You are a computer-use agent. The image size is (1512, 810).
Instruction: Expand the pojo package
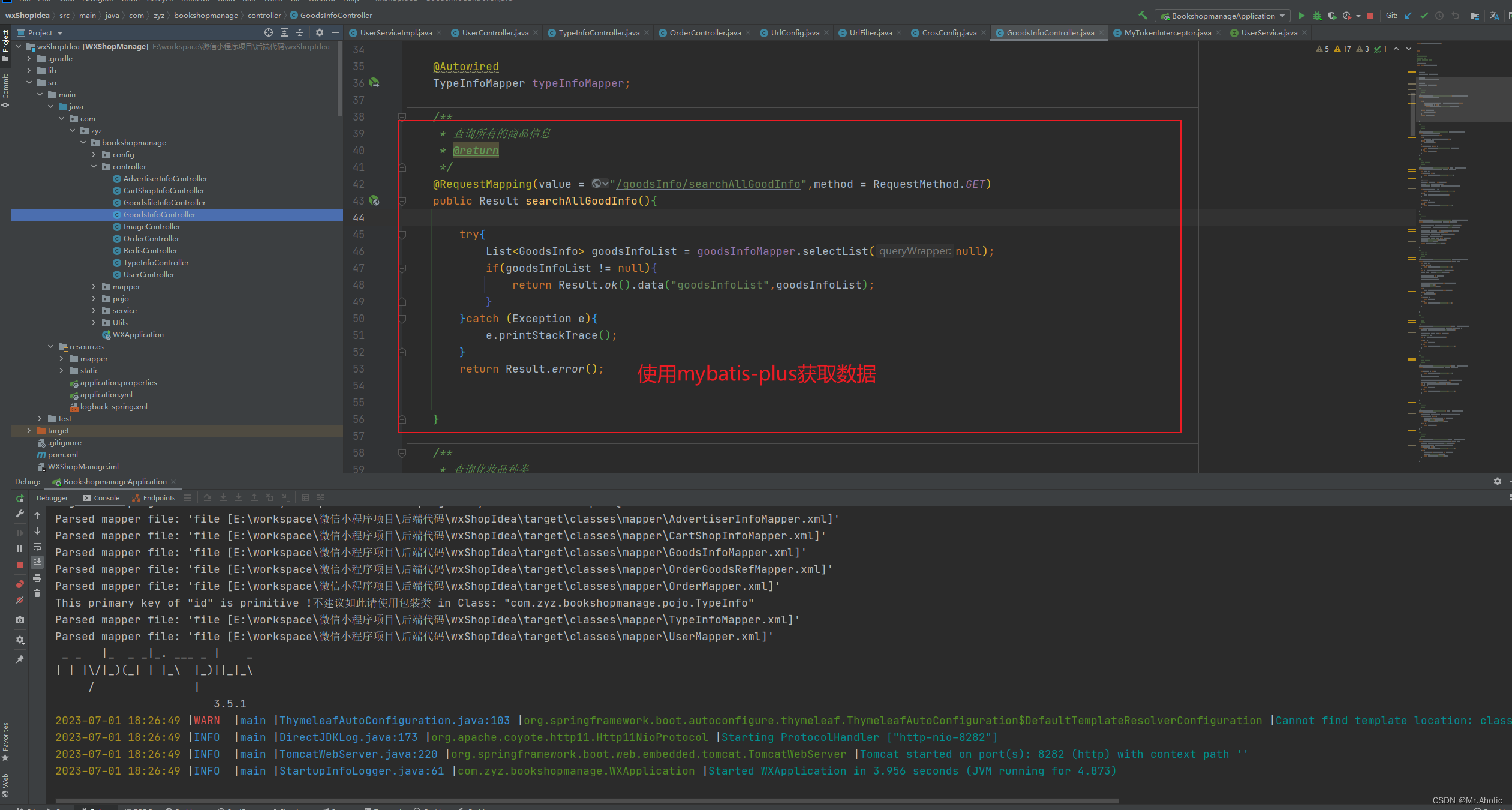point(94,298)
